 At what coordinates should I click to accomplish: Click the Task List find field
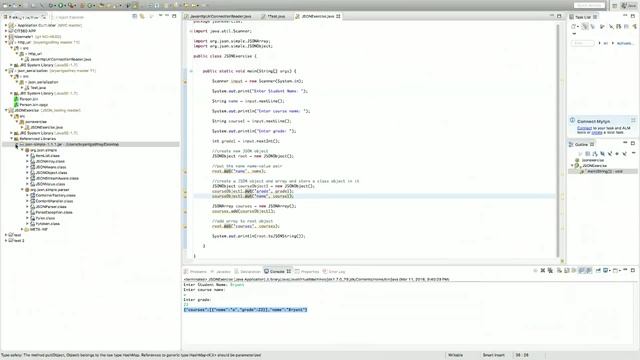[582, 43]
